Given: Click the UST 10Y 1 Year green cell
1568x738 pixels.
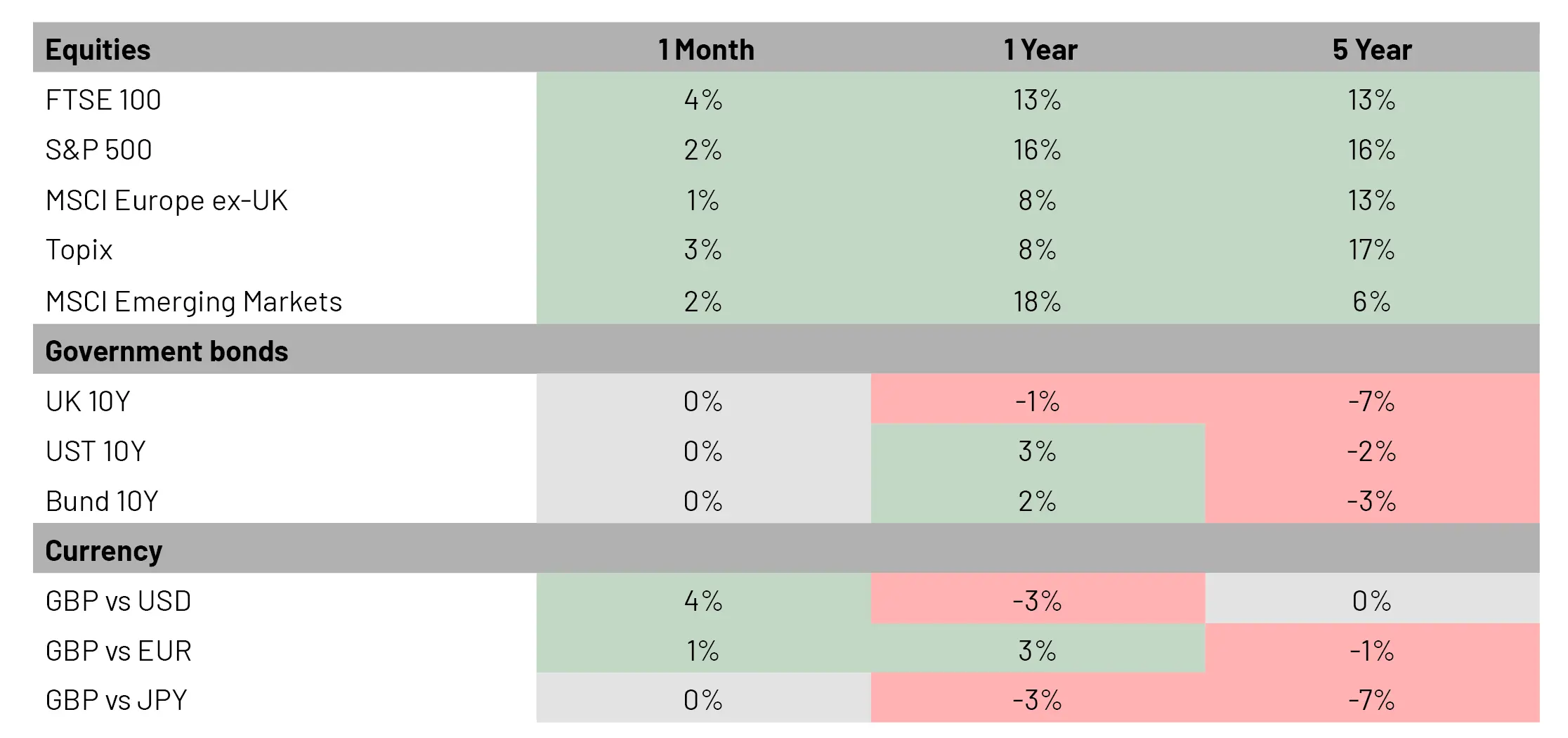Looking at the screenshot, I should click(x=1037, y=451).
